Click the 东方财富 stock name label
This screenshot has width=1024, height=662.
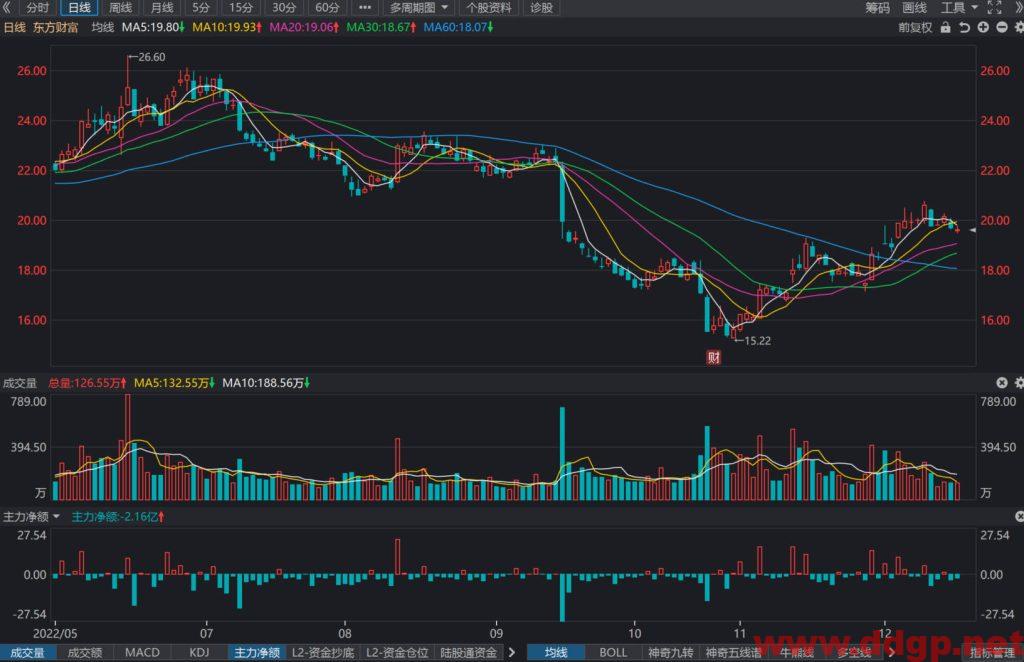pos(56,27)
